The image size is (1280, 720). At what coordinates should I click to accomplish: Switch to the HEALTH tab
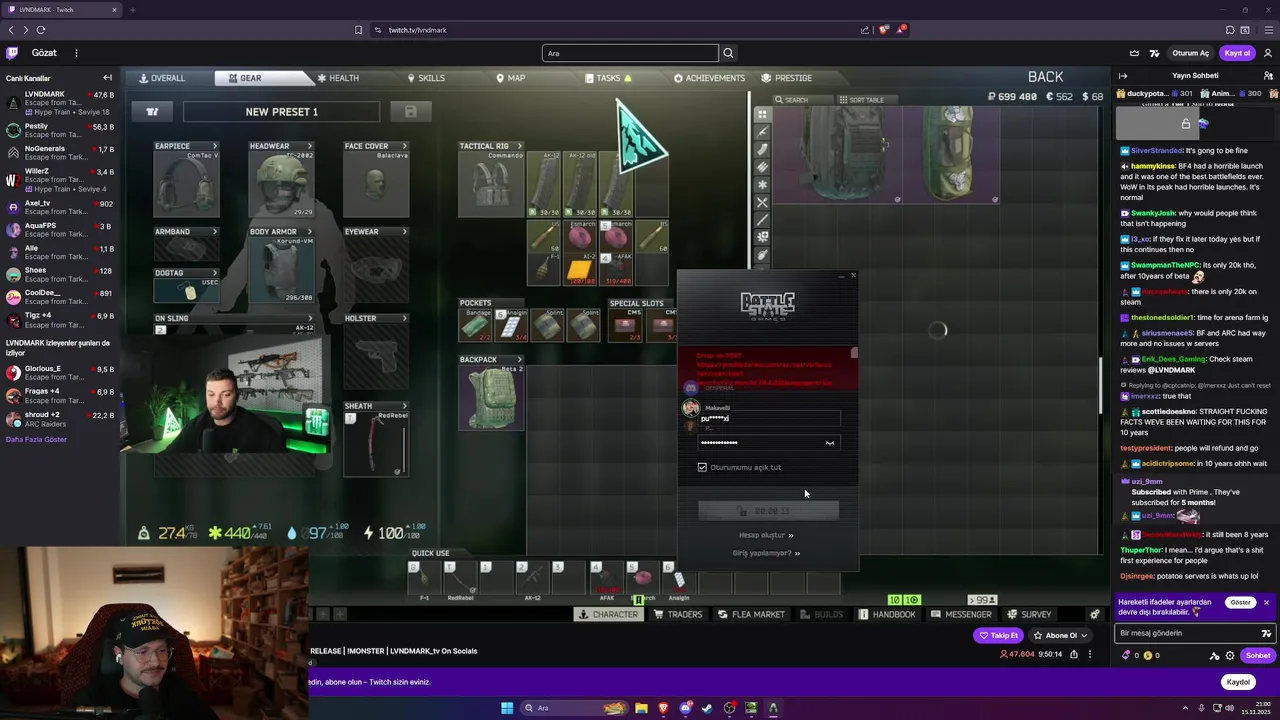point(337,78)
